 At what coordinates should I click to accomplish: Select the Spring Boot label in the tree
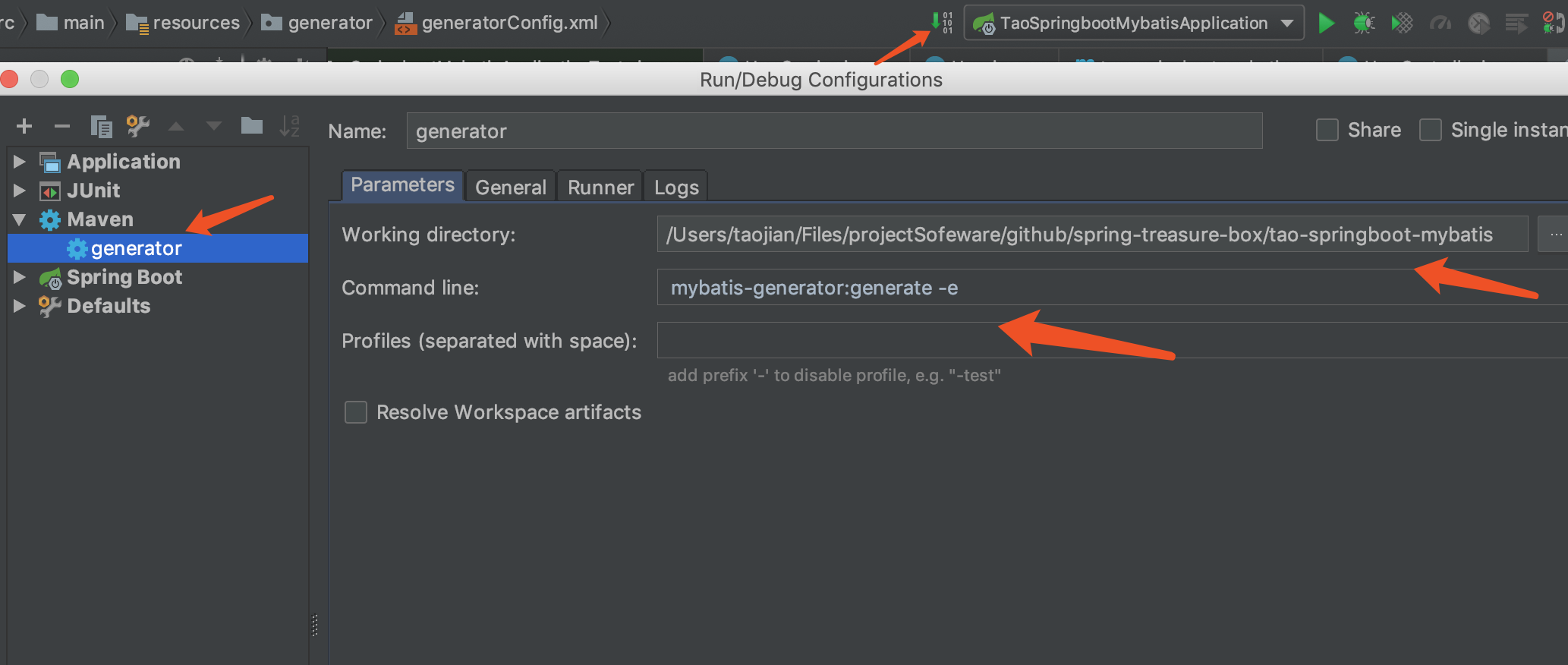(x=124, y=278)
